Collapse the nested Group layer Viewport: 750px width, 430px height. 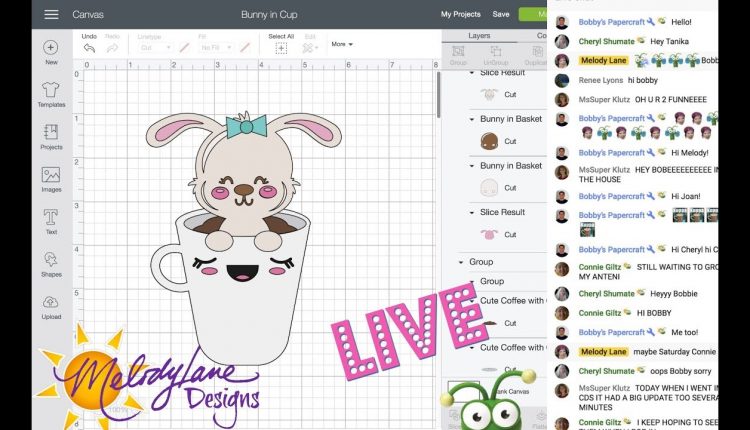[472, 282]
